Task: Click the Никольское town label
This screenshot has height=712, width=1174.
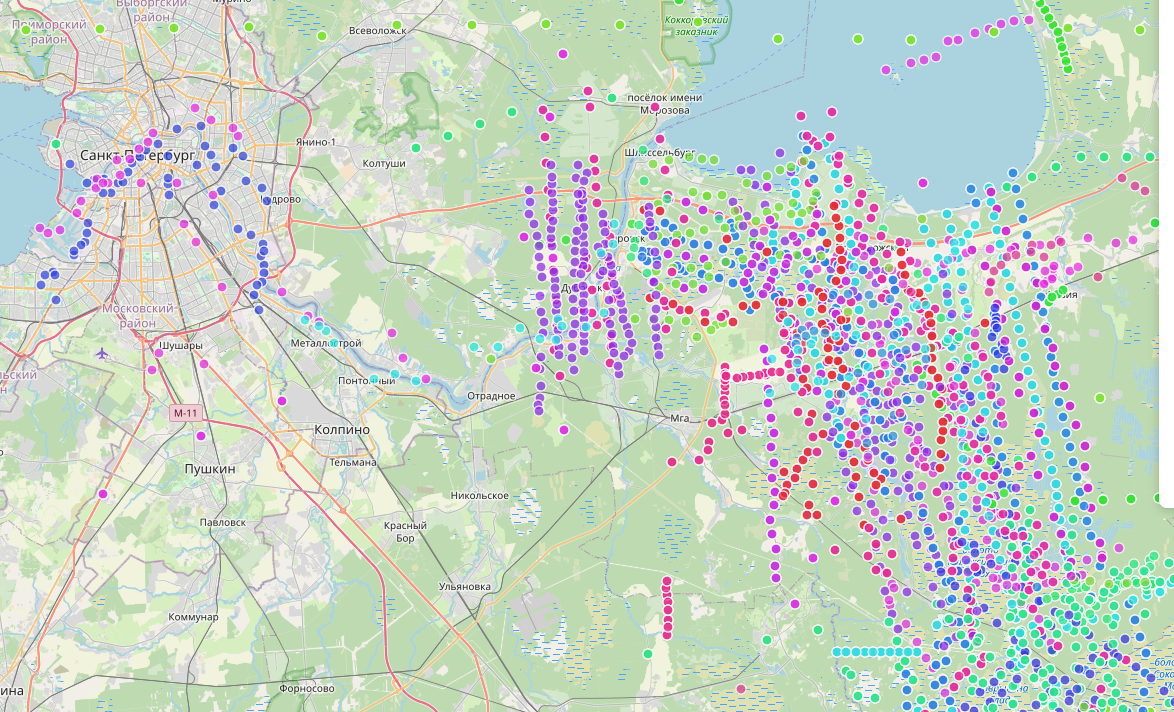Action: point(480,496)
